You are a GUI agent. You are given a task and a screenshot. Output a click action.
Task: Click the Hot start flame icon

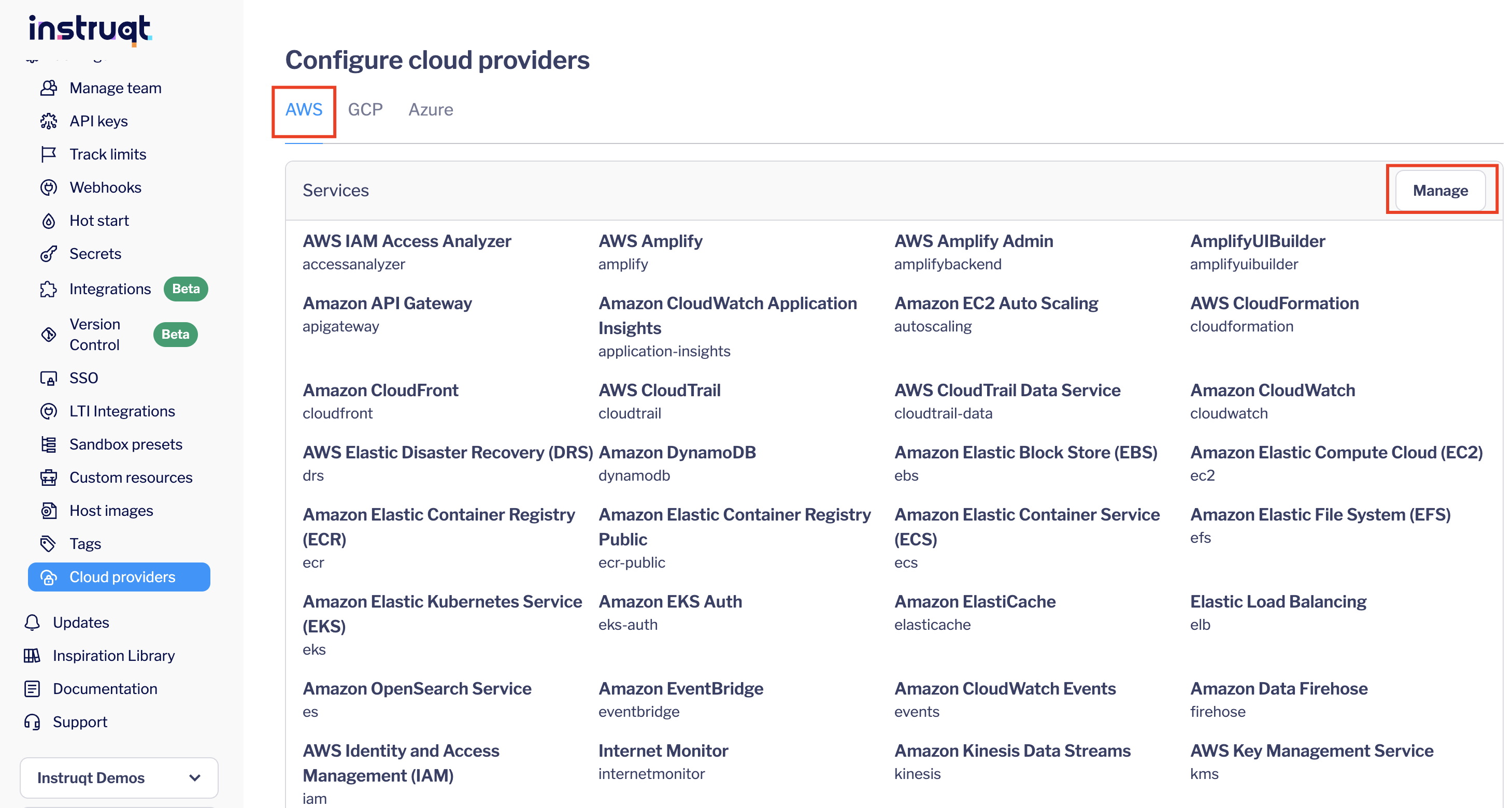point(49,221)
